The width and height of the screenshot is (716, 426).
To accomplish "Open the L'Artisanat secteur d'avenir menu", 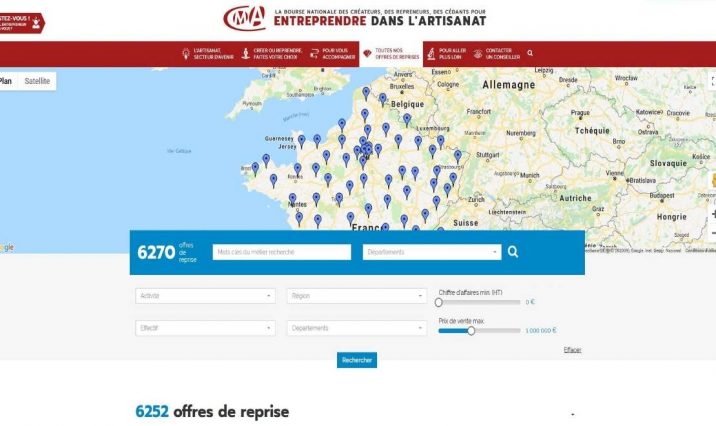I will tap(208, 54).
